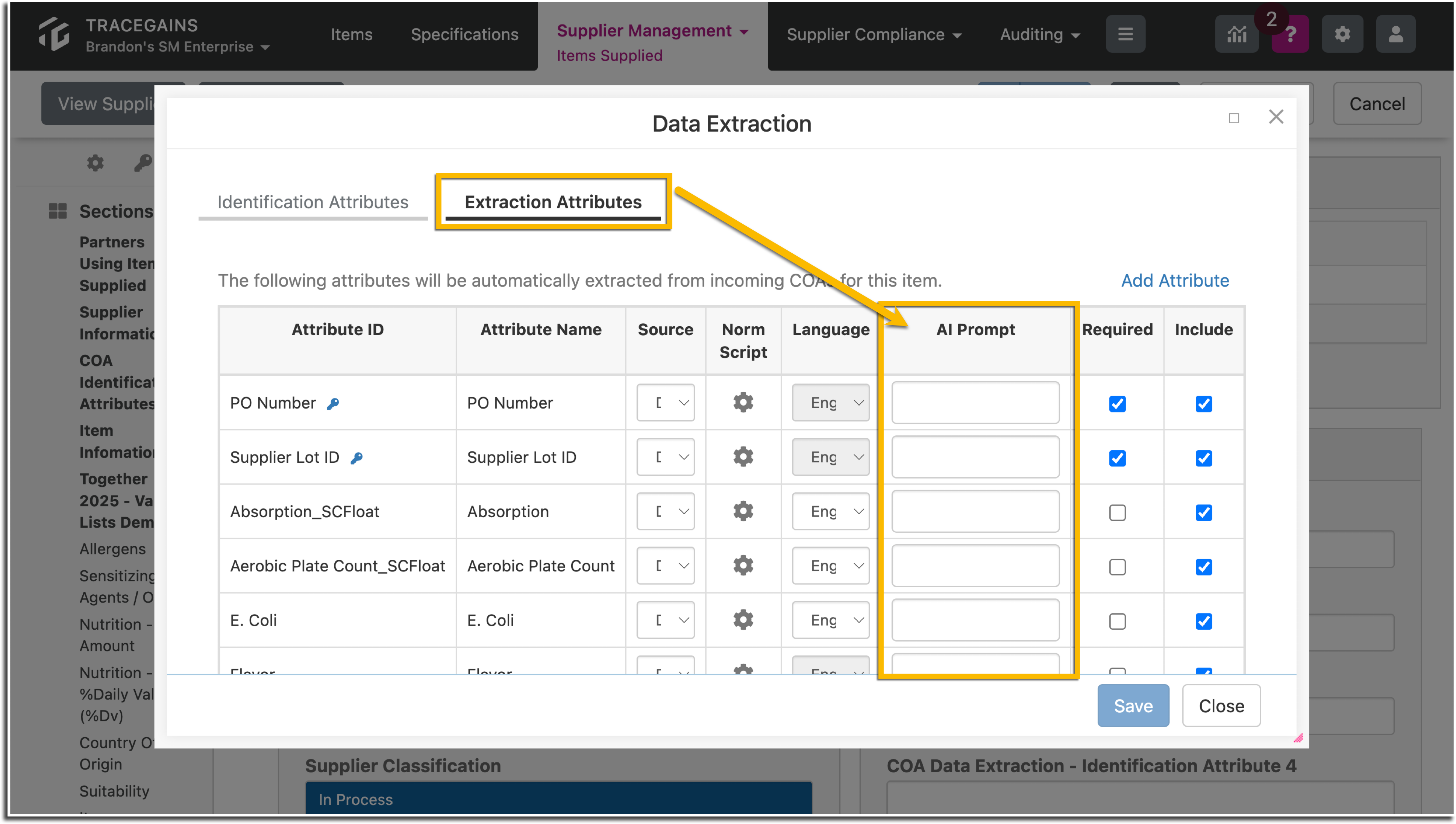Uncheck Required for PO Number
The image size is (1456, 824).
coord(1117,404)
